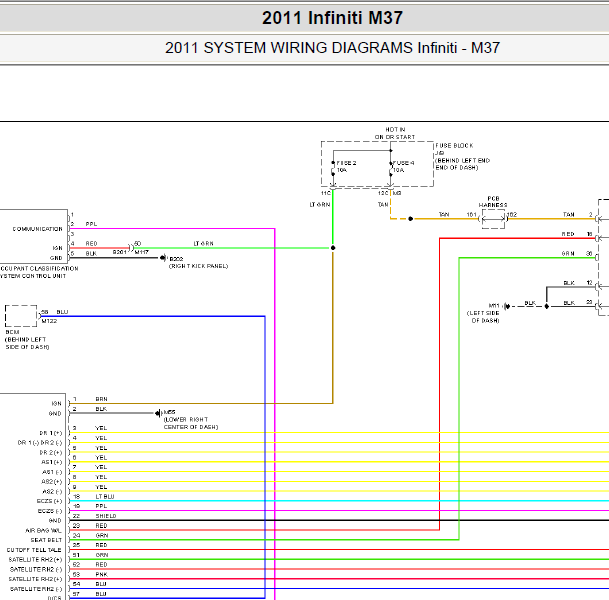The width and height of the screenshot is (609, 600).
Task: Click the Fuse Block J/B label
Action: [462, 157]
